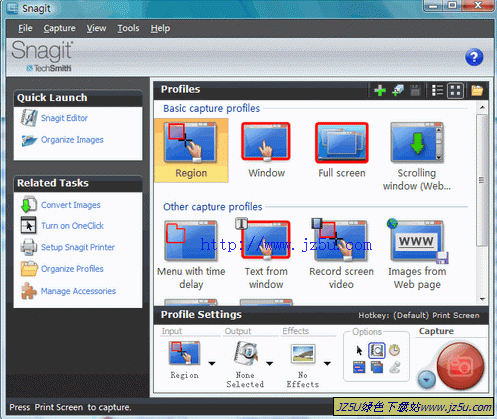Screen dimensions: 497x419
Task: Open capture mode dropdown beside Capture button
Action: click(x=426, y=379)
